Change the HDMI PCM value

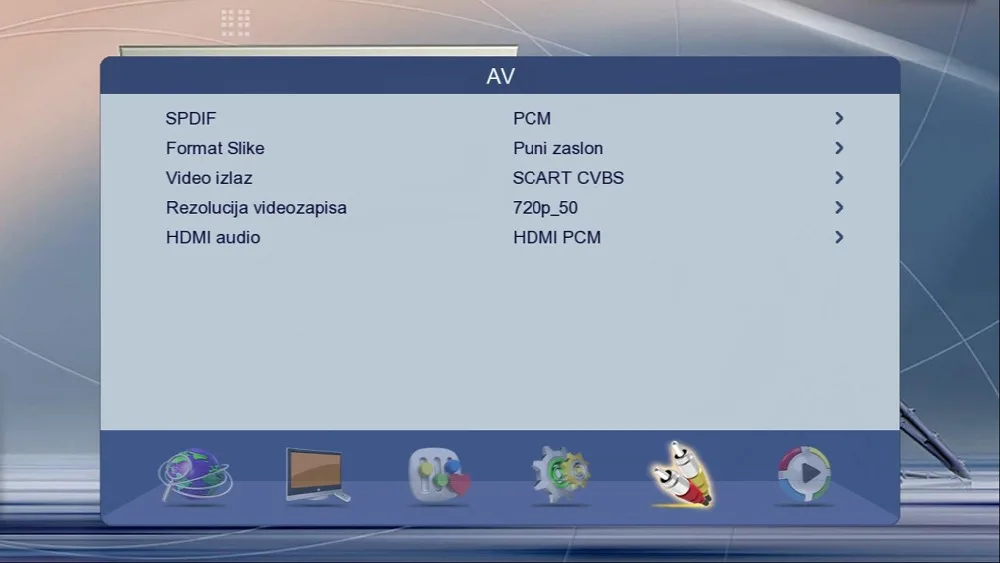click(557, 237)
